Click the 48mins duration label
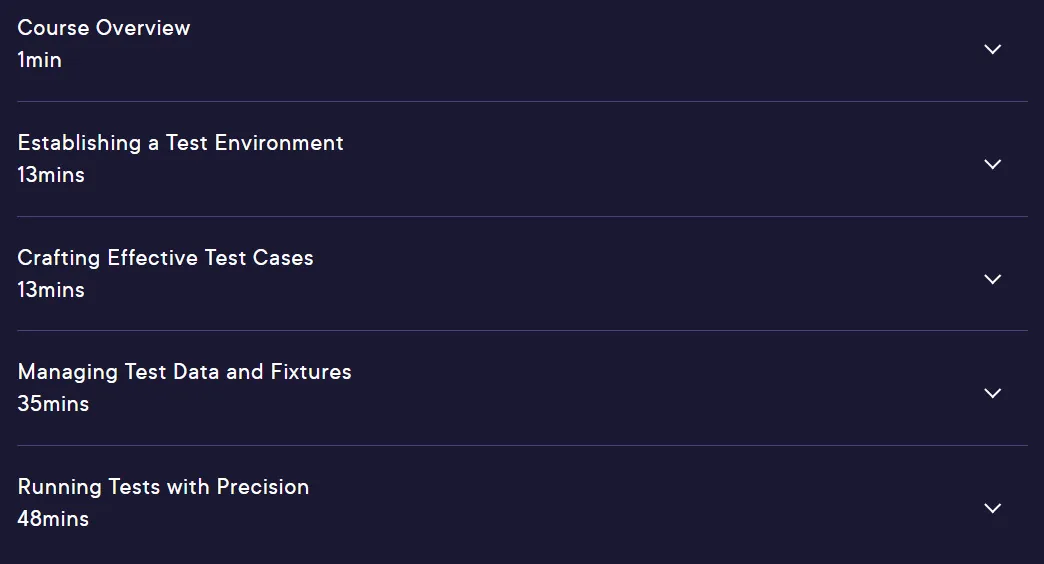Image resolution: width=1044 pixels, height=564 pixels. [53, 519]
